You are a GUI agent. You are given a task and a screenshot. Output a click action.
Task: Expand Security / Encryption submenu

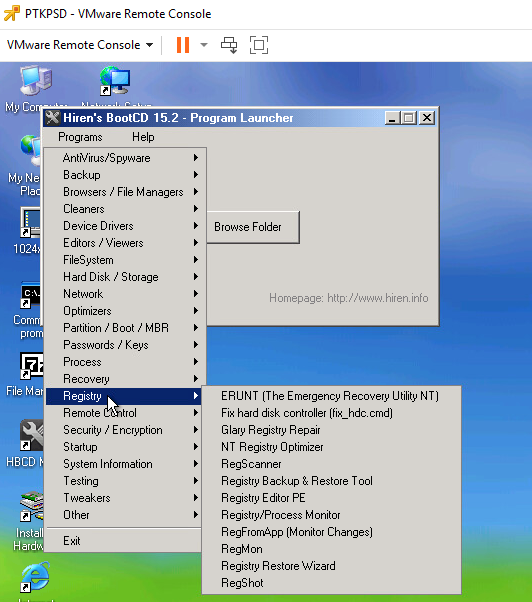tap(124, 430)
